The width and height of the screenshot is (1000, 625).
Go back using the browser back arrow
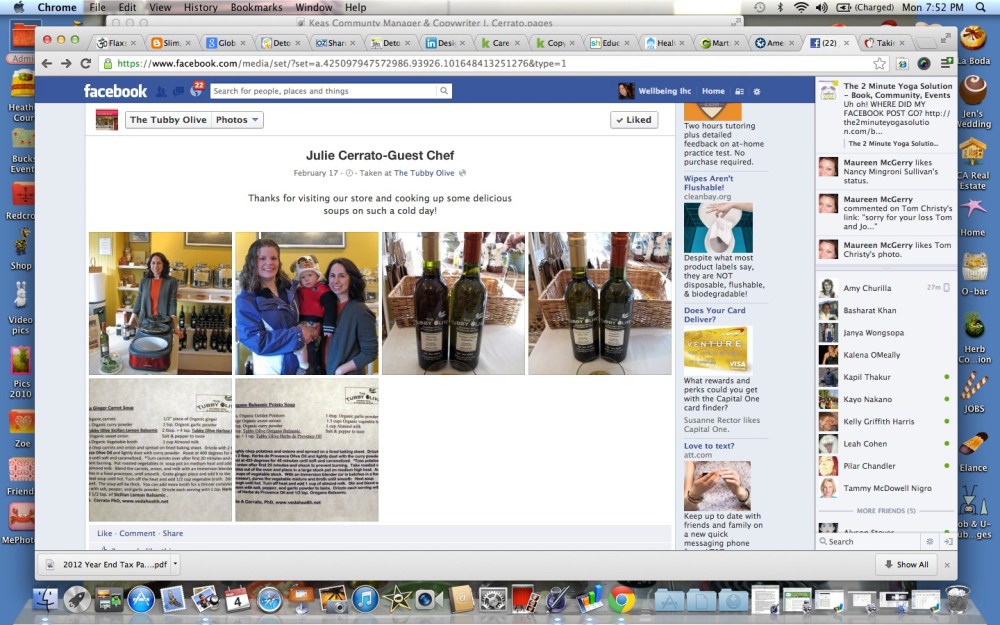point(47,62)
